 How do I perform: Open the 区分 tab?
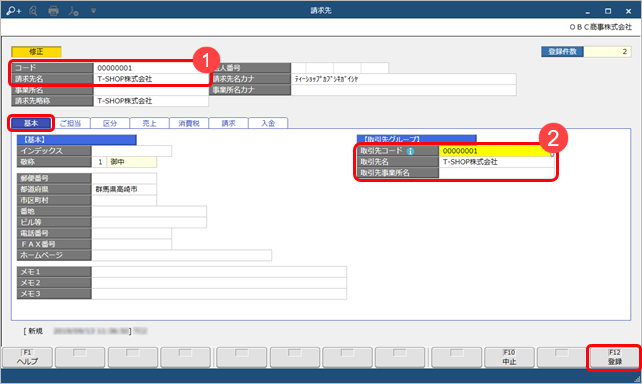point(110,123)
